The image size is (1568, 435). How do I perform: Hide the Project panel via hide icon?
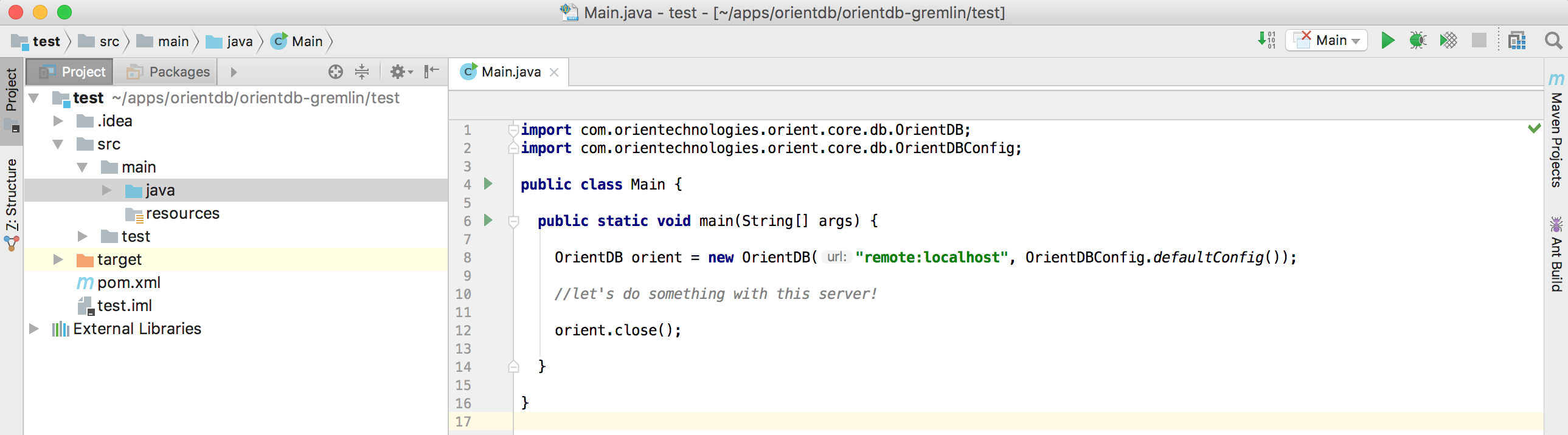click(432, 72)
